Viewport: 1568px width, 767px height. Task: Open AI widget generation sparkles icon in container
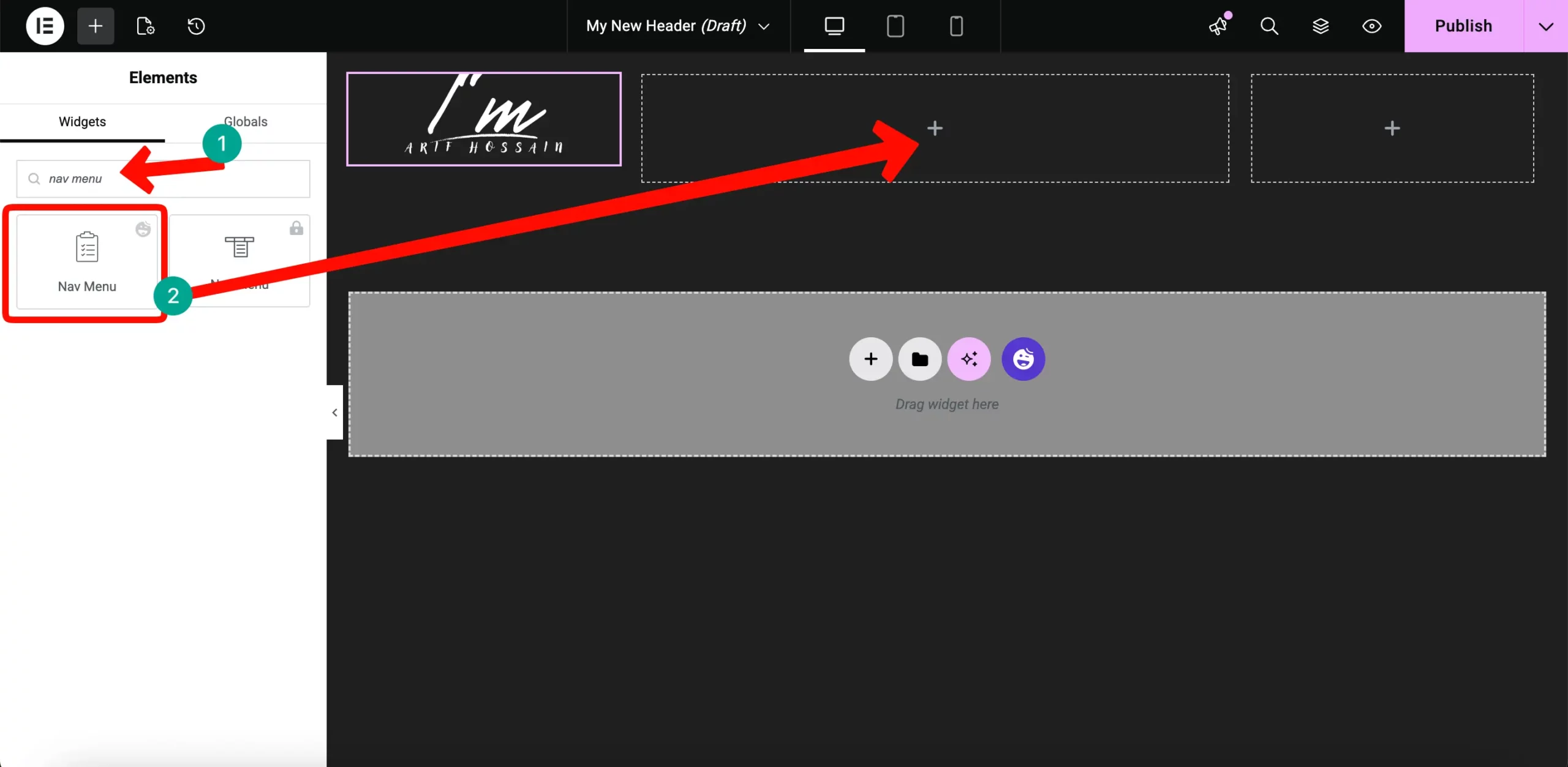click(x=968, y=359)
